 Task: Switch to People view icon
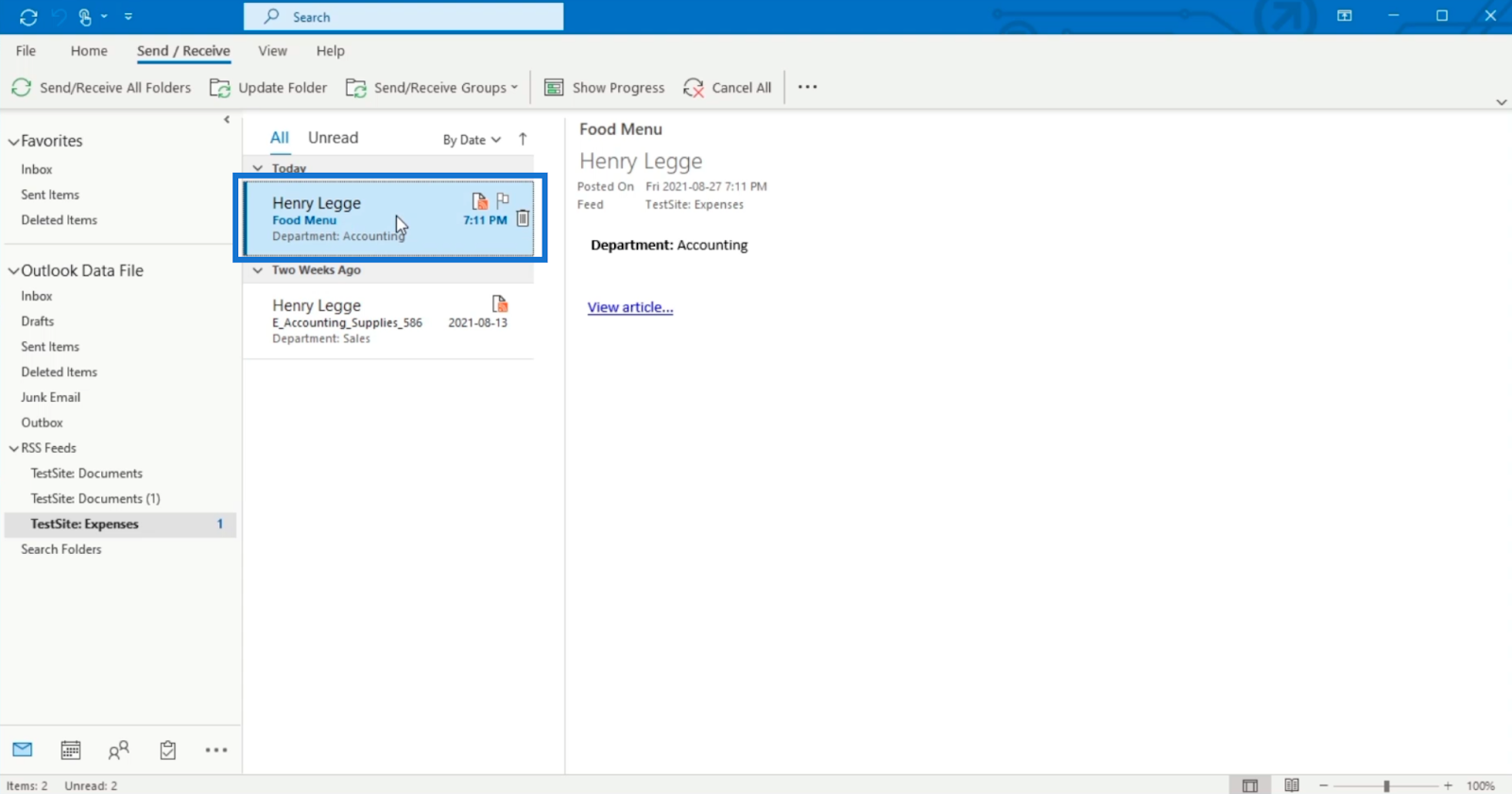click(118, 750)
